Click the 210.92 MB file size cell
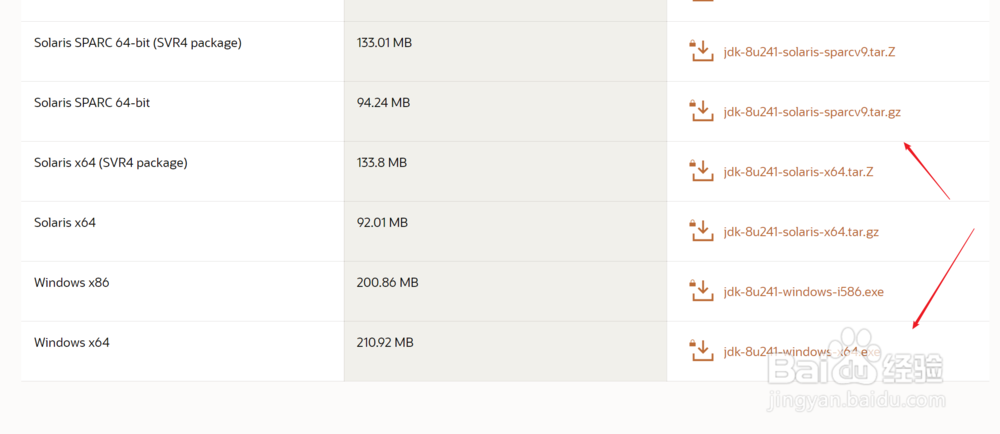This screenshot has height=434, width=1000. 385,343
